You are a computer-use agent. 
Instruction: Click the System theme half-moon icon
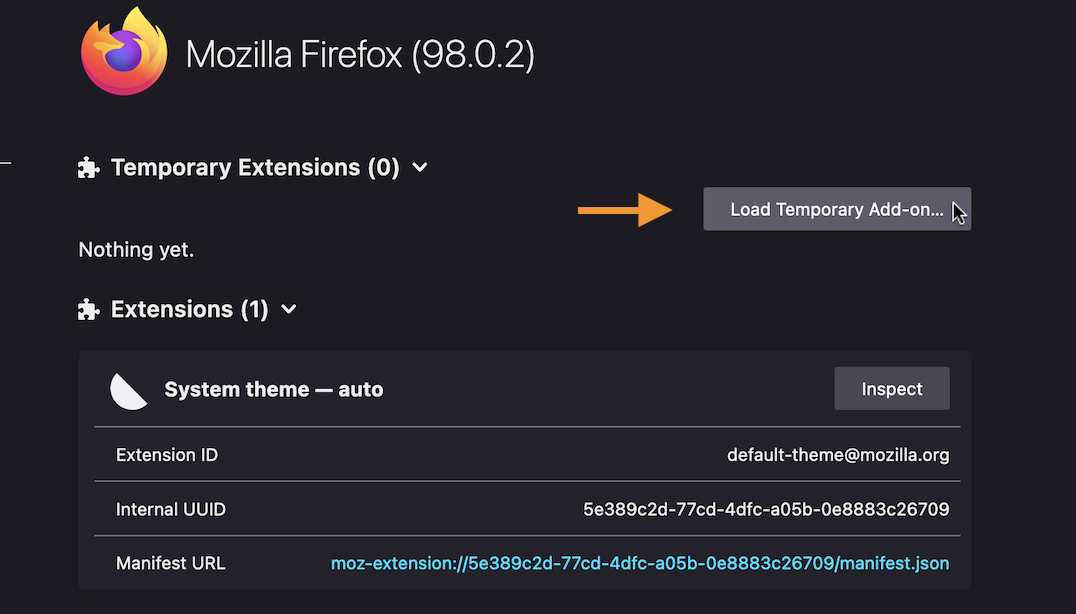coord(128,391)
